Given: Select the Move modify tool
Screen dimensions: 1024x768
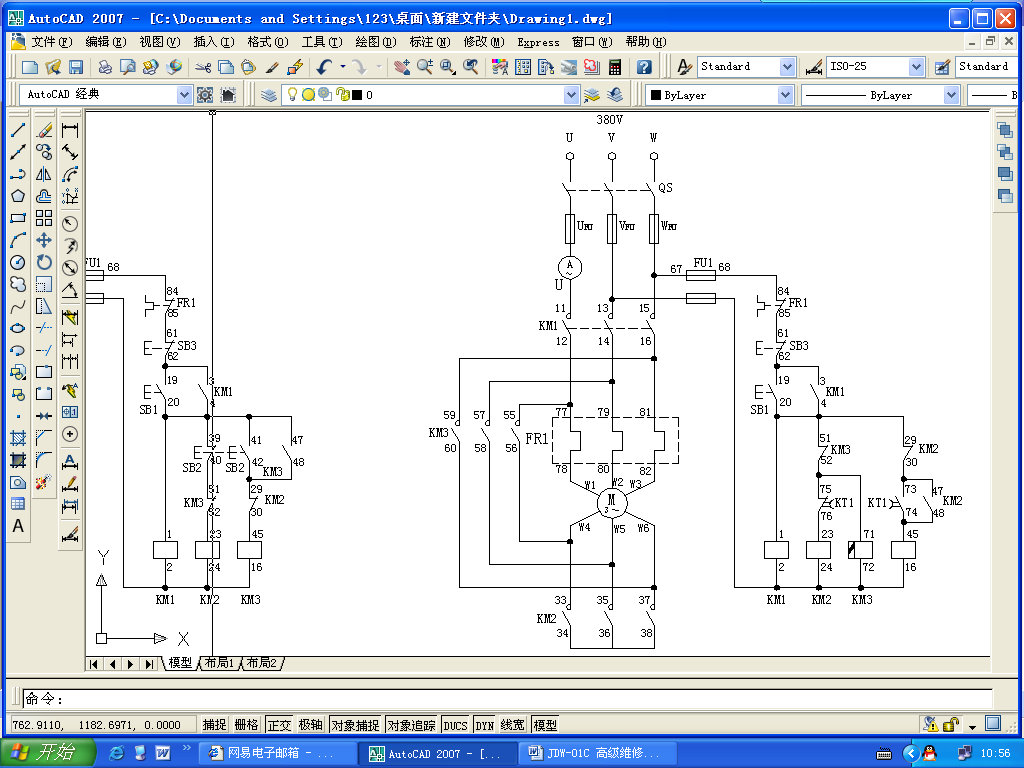Looking at the screenshot, I should click(44, 240).
